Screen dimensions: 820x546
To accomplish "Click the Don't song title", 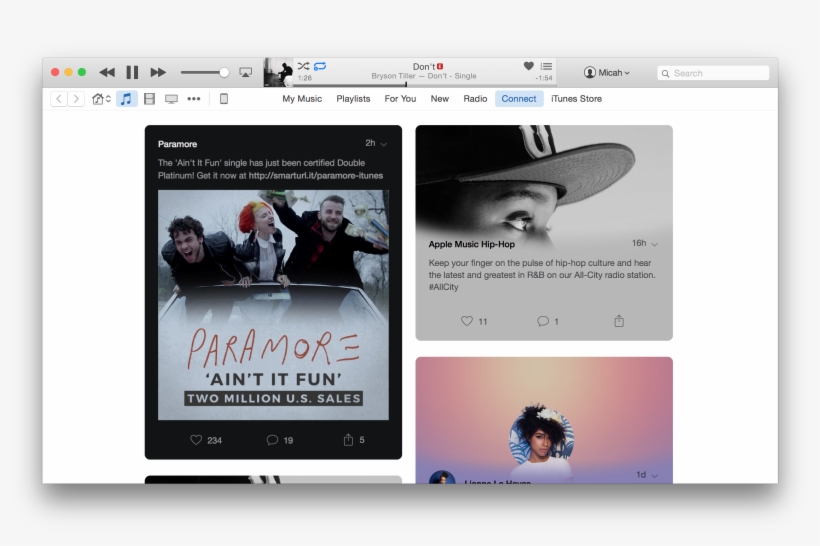I will 424,66.
